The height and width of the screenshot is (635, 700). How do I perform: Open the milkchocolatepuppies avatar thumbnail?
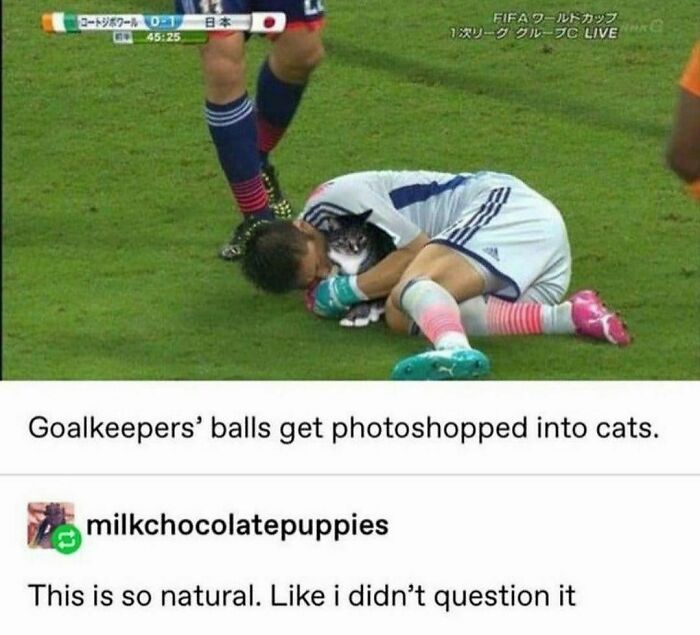[x=51, y=525]
